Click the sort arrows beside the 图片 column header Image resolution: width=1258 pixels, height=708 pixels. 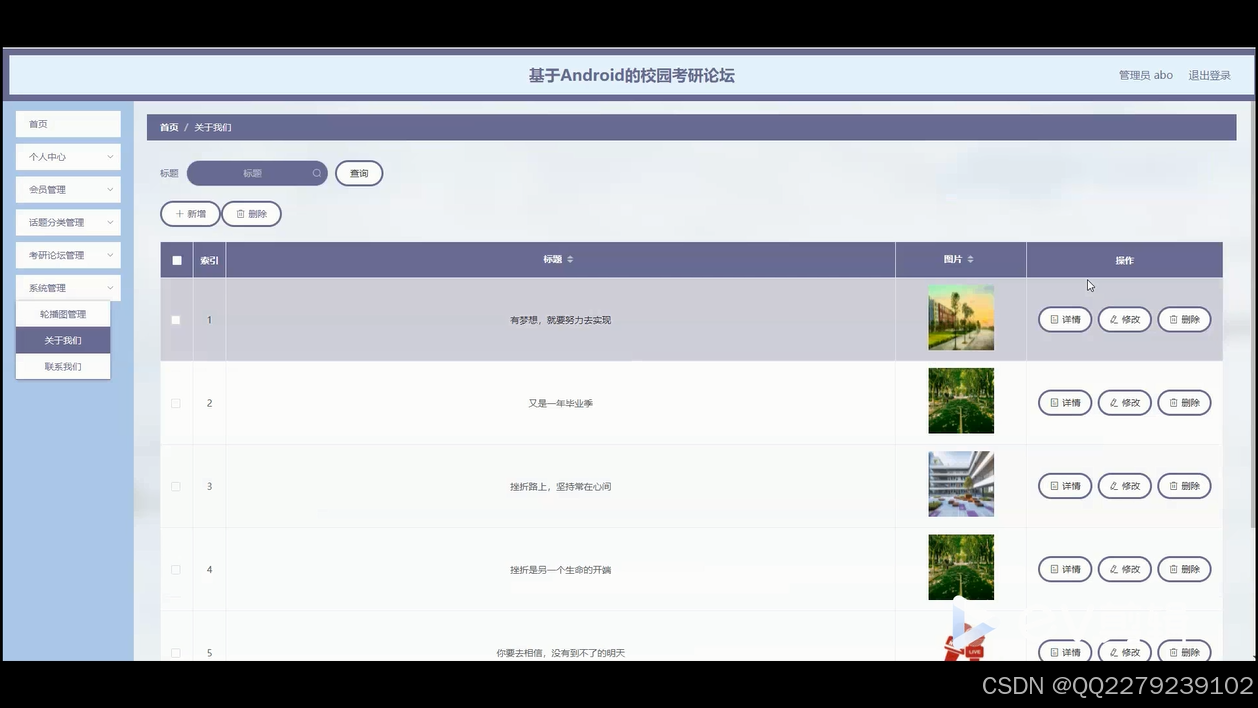tap(969, 258)
